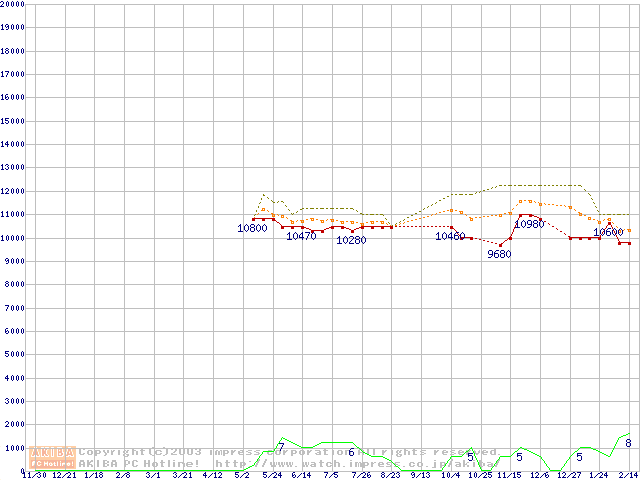Viewport: 640px width, 480px height.
Task: Click the 9680 lowest price label
Action: [499, 254]
